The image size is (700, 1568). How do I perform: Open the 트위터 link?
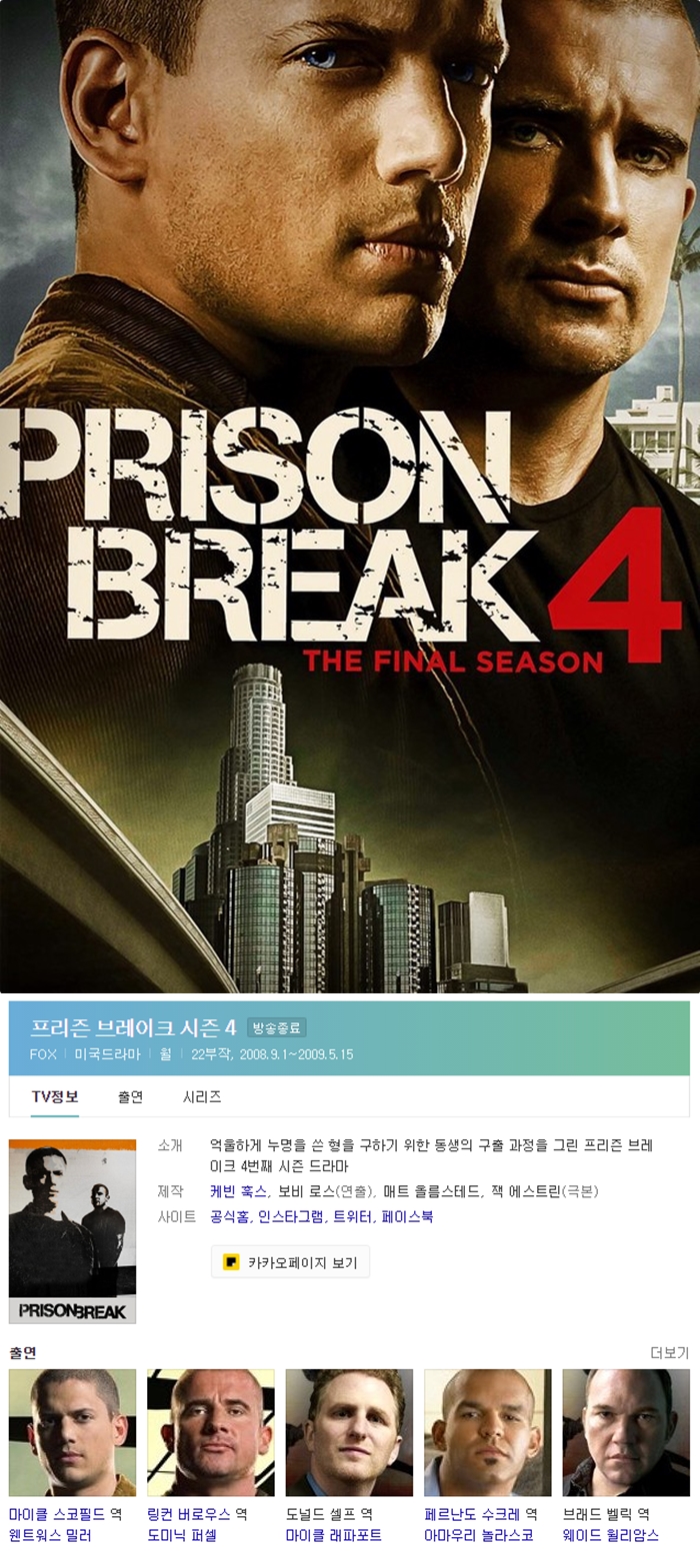[352, 1216]
